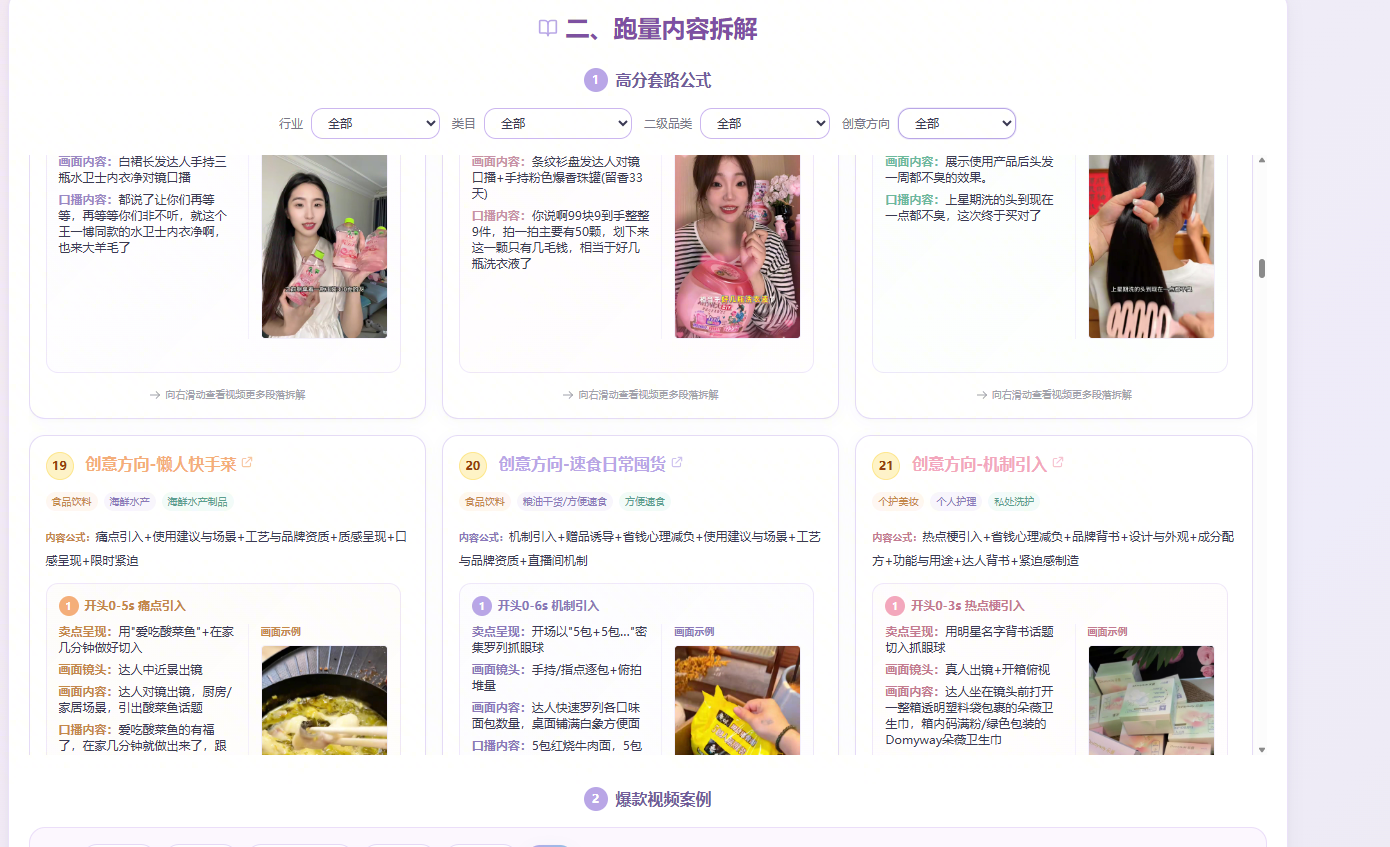This screenshot has width=1390, height=847.
Task: Click number badge 19 on 懒人快手菜 card
Action: (x=60, y=466)
